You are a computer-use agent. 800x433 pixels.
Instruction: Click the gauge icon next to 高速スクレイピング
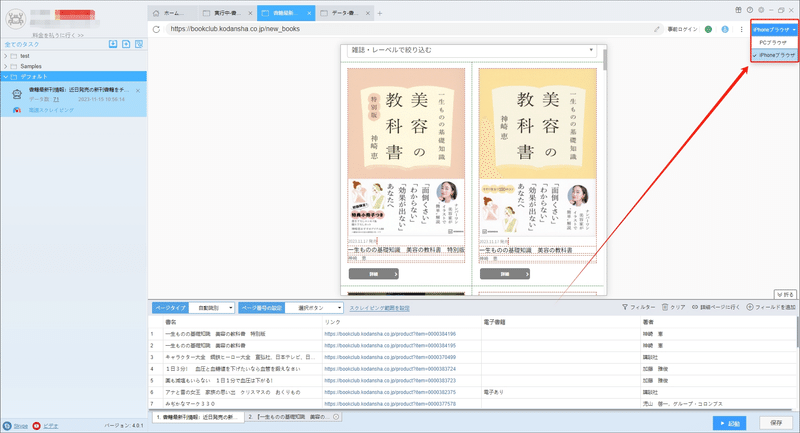tap(17, 110)
